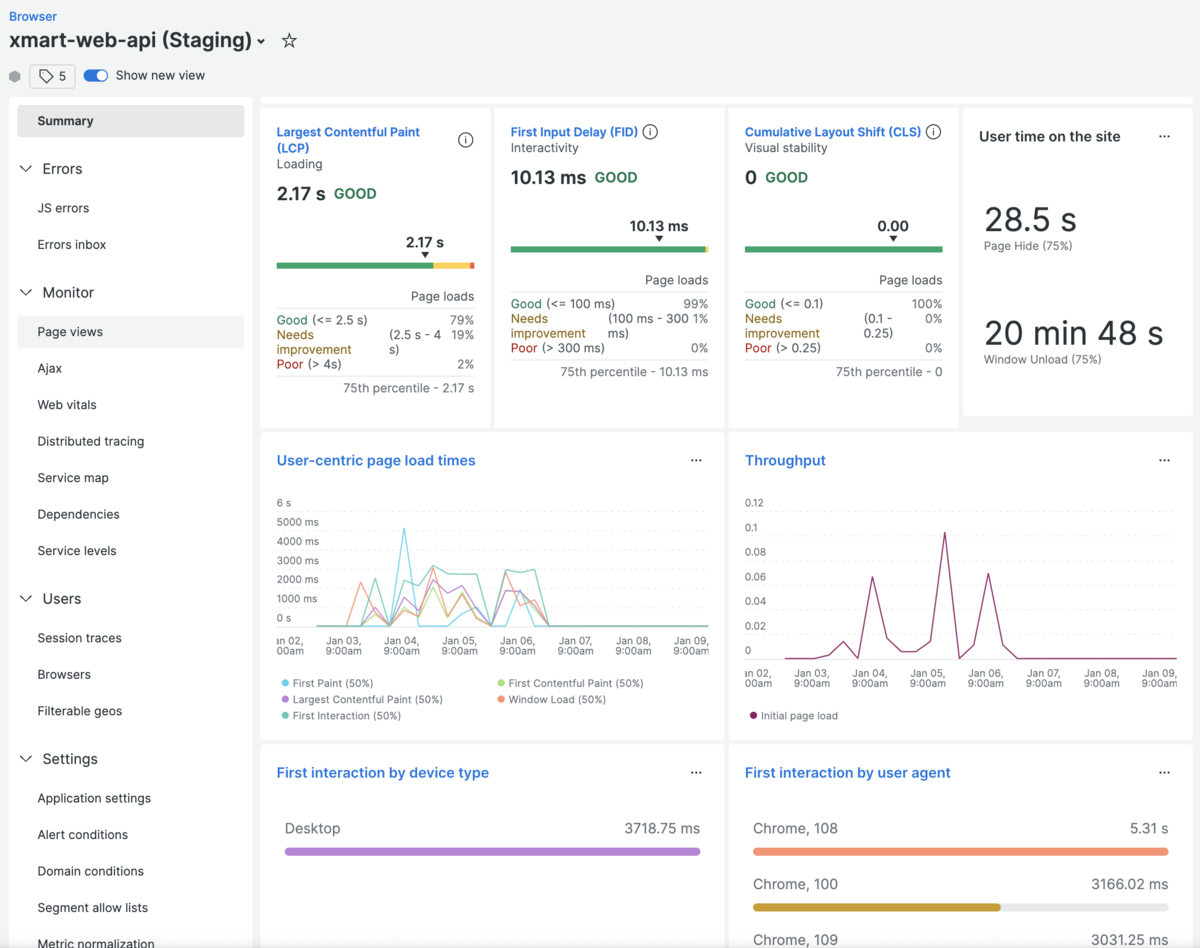This screenshot has height=948, width=1200.
Task: Open info icon for Cumulative Layout Shift
Action: coord(933,132)
